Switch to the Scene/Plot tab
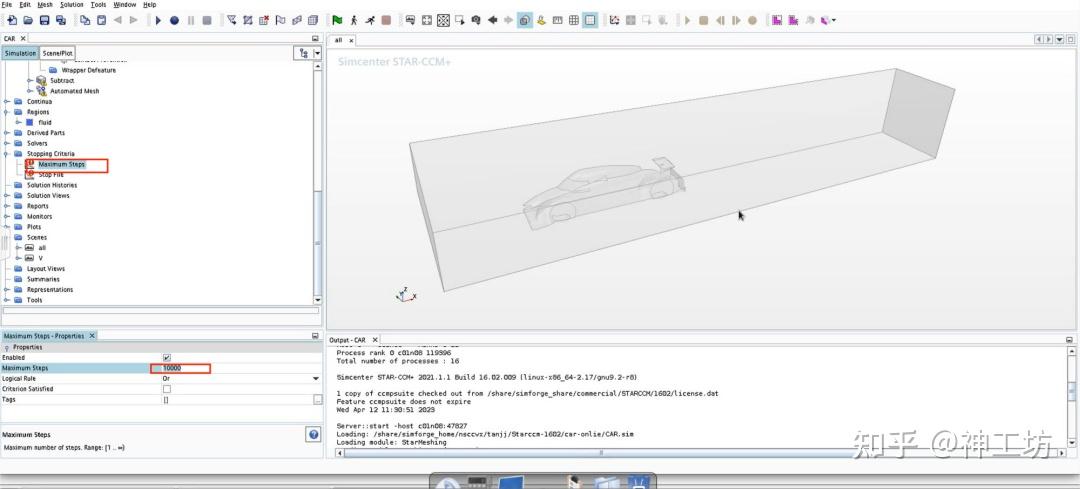The width and height of the screenshot is (1080, 489). coord(57,53)
